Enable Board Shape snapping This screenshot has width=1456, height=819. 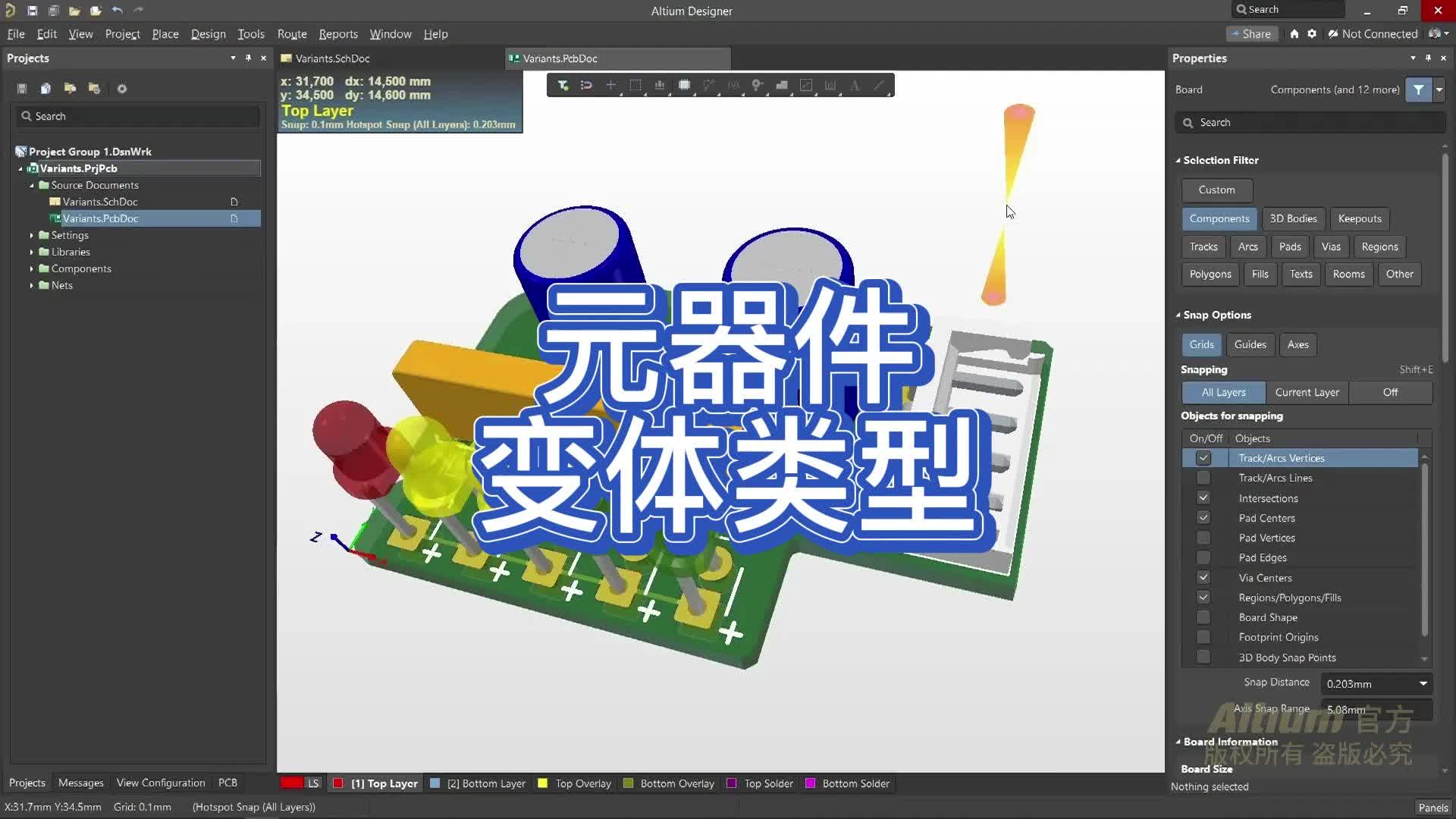[1203, 617]
